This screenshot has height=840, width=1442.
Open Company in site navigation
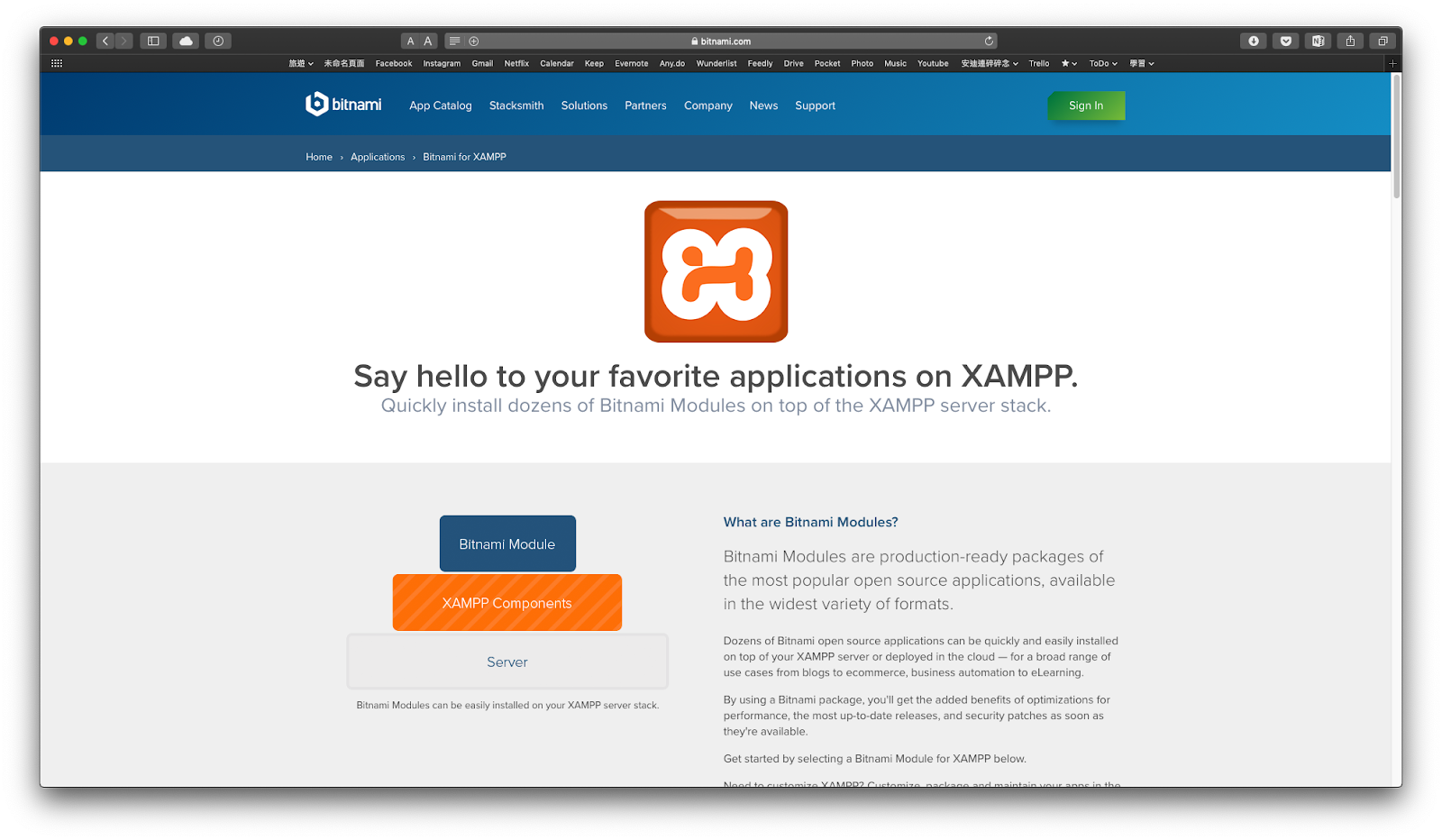pyautogui.click(x=708, y=105)
